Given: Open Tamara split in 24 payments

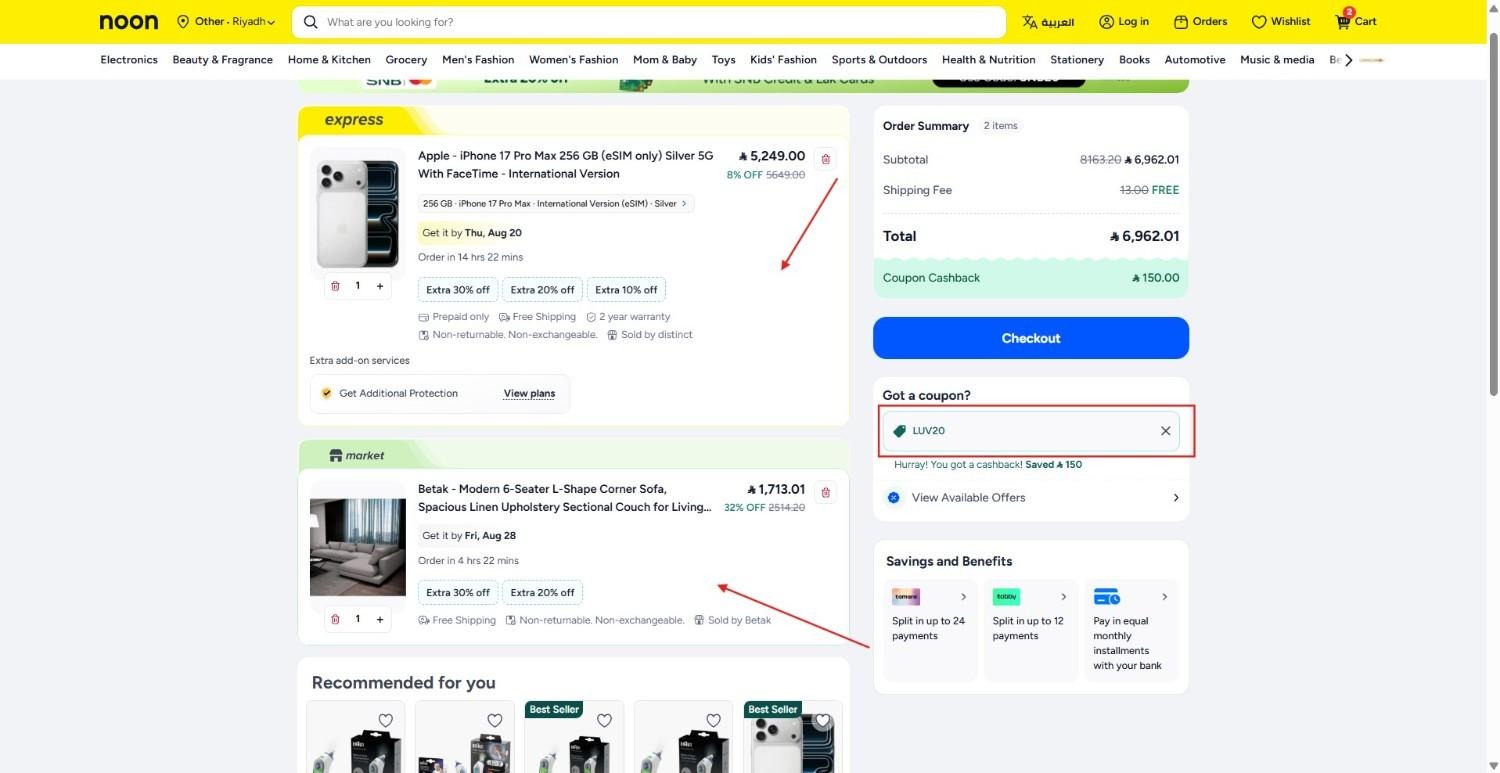Looking at the screenshot, I should 930,630.
